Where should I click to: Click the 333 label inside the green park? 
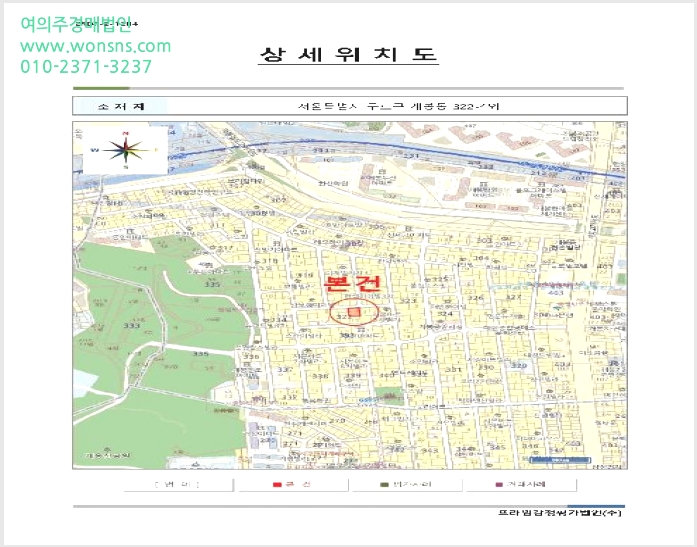point(132,326)
